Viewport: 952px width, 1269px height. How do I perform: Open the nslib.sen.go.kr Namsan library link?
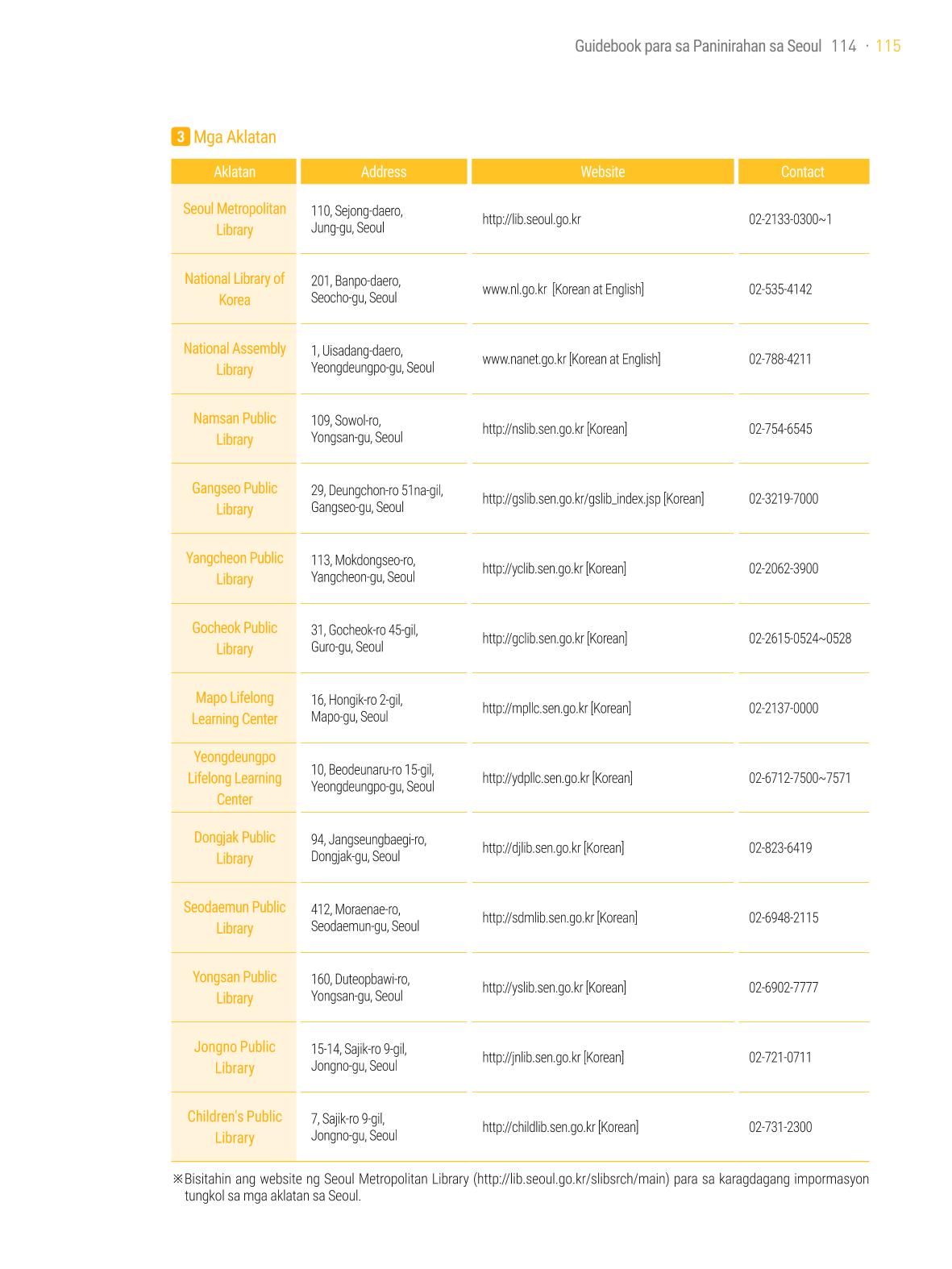(x=533, y=429)
